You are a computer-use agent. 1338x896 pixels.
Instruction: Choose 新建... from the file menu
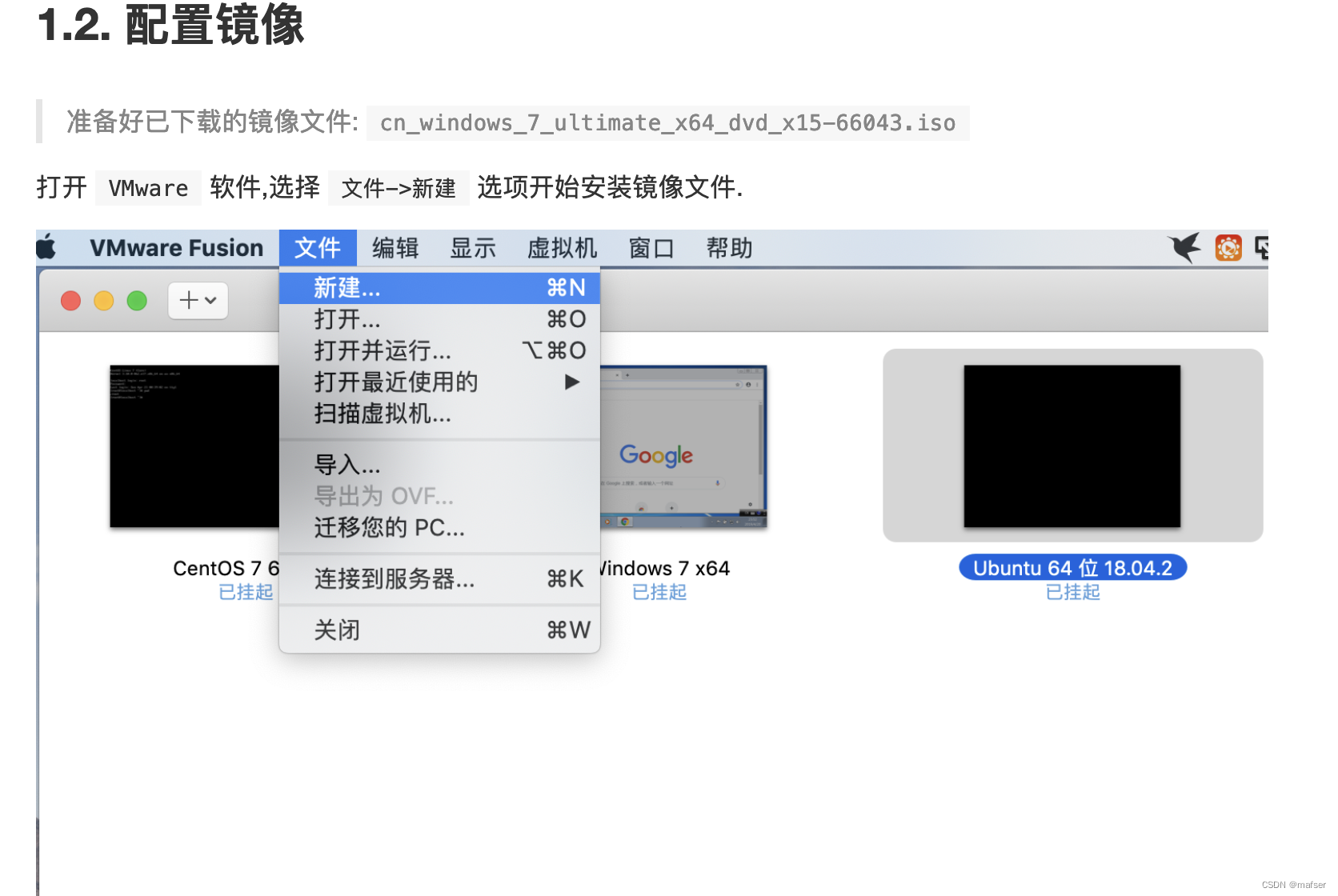(x=439, y=288)
